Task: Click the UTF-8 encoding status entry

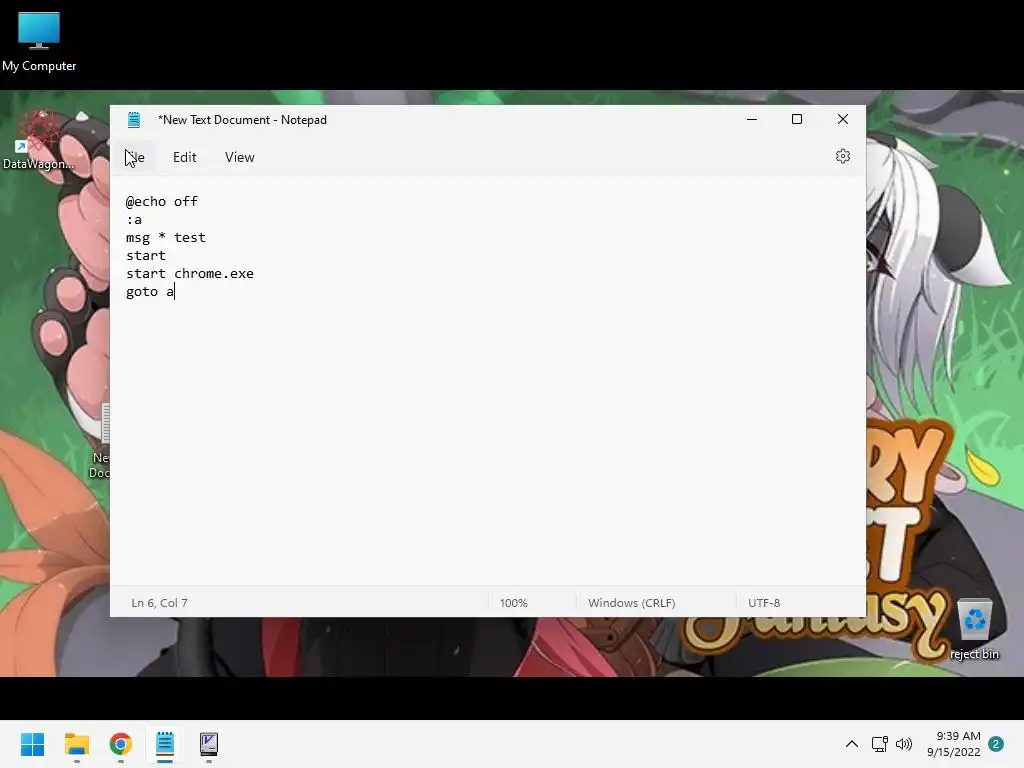Action: click(x=764, y=603)
